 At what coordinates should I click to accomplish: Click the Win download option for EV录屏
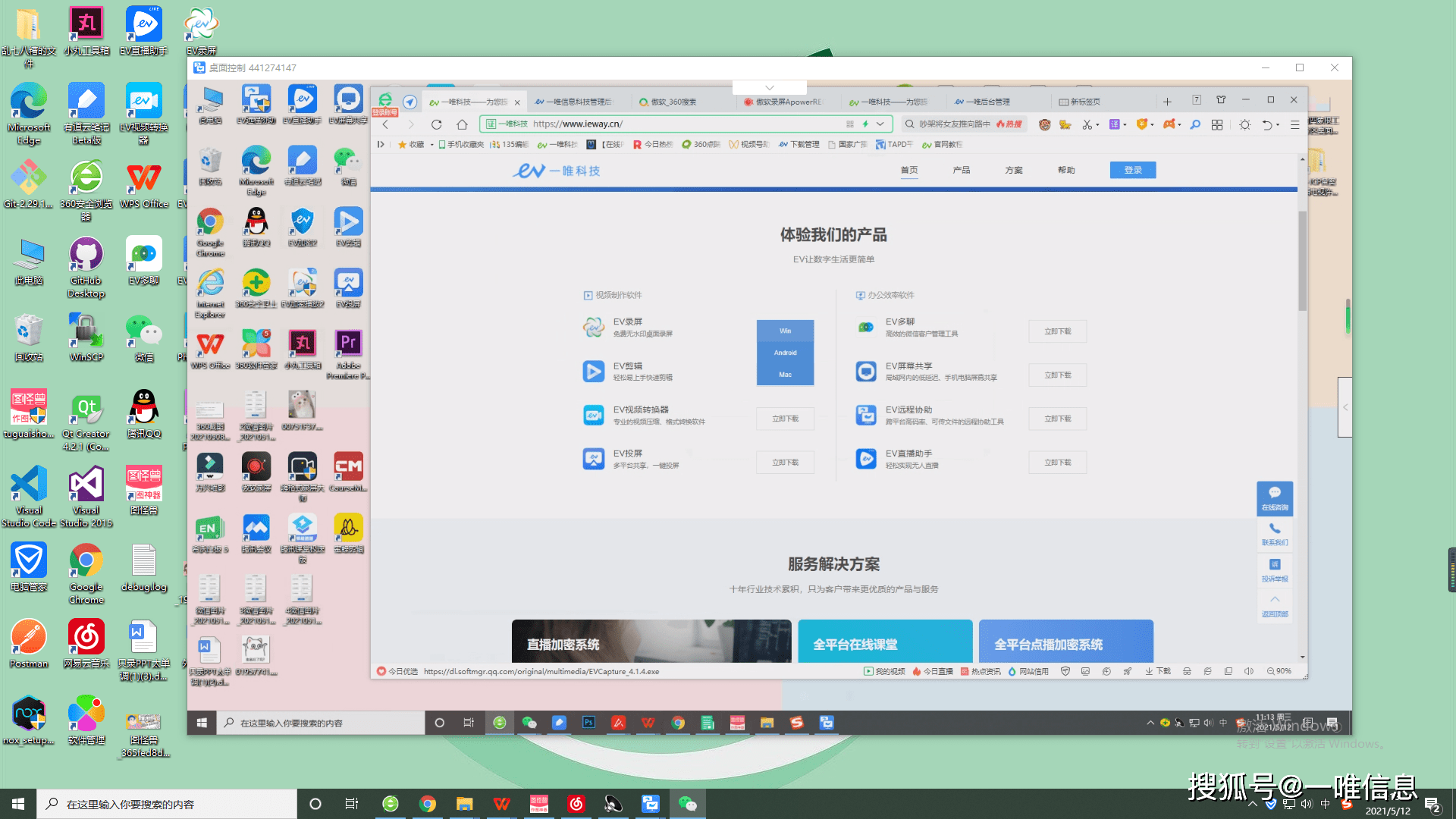[x=785, y=331]
